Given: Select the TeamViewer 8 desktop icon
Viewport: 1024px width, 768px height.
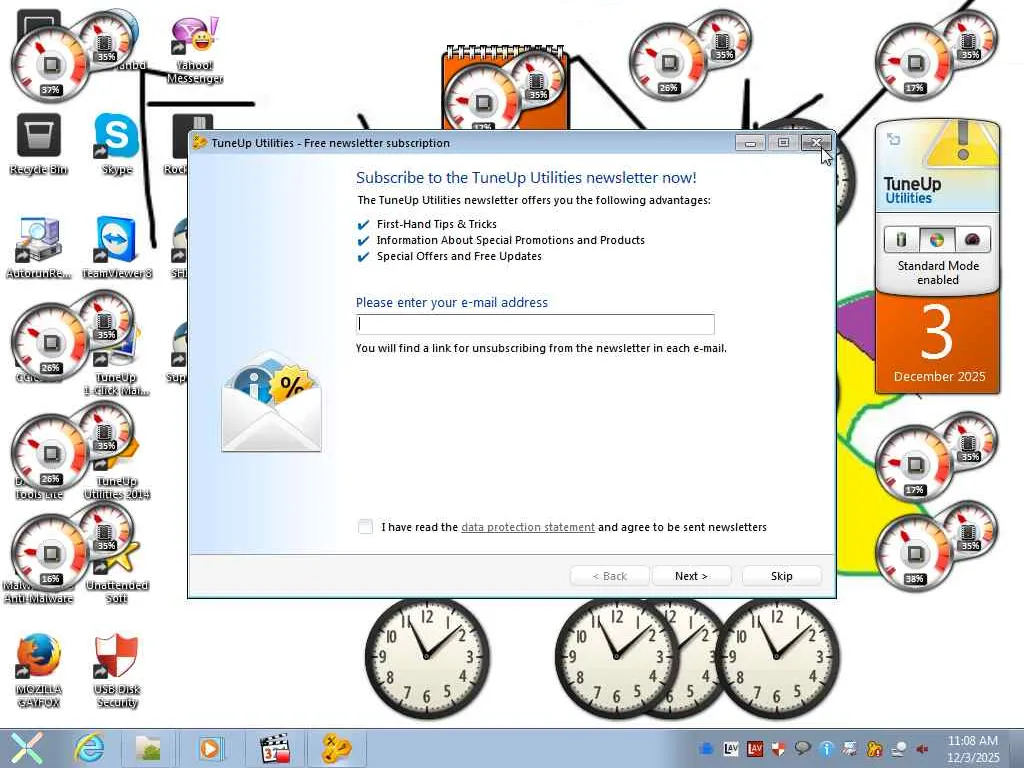Looking at the screenshot, I should pyautogui.click(x=116, y=248).
